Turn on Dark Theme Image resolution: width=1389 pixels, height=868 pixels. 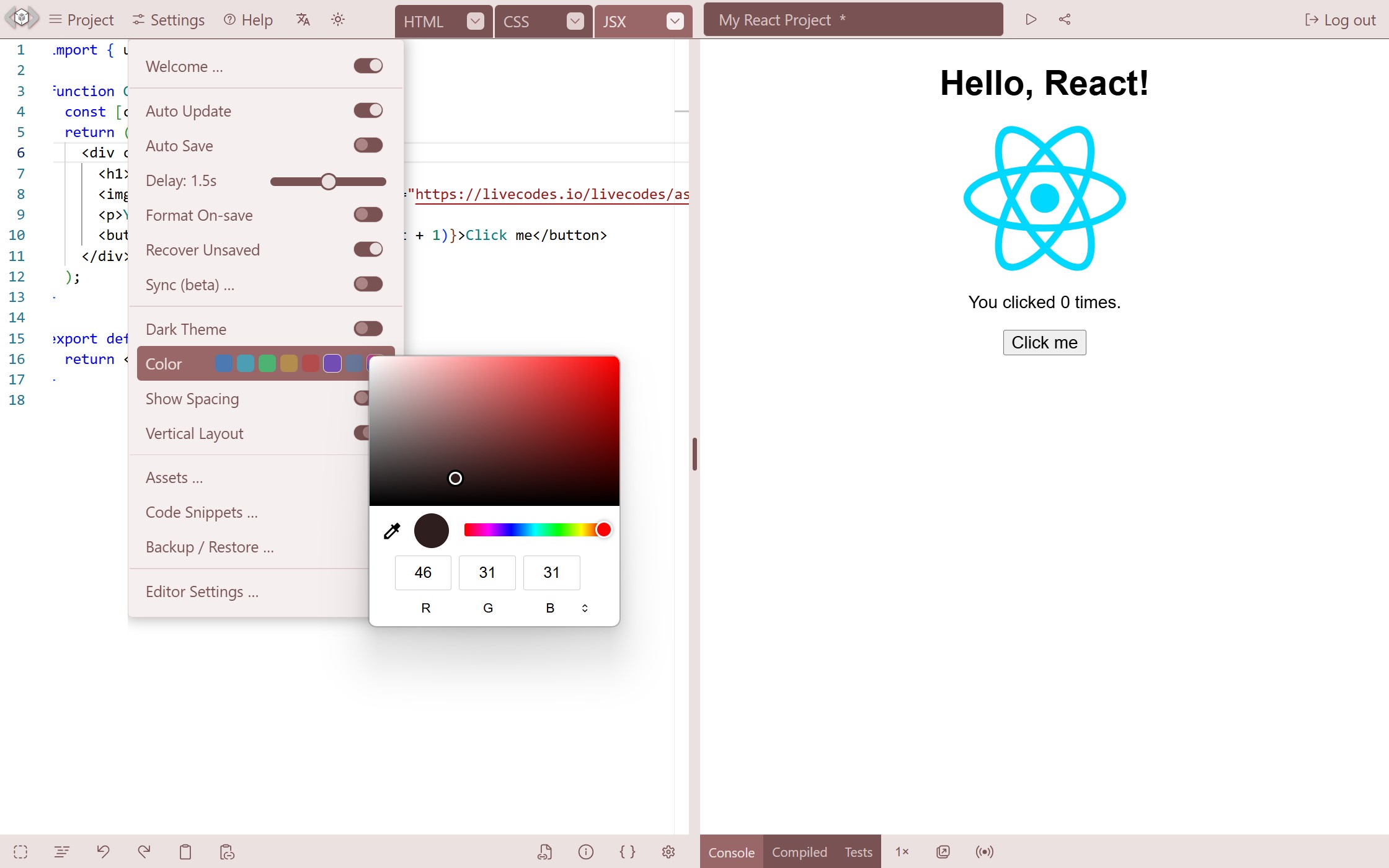click(367, 329)
